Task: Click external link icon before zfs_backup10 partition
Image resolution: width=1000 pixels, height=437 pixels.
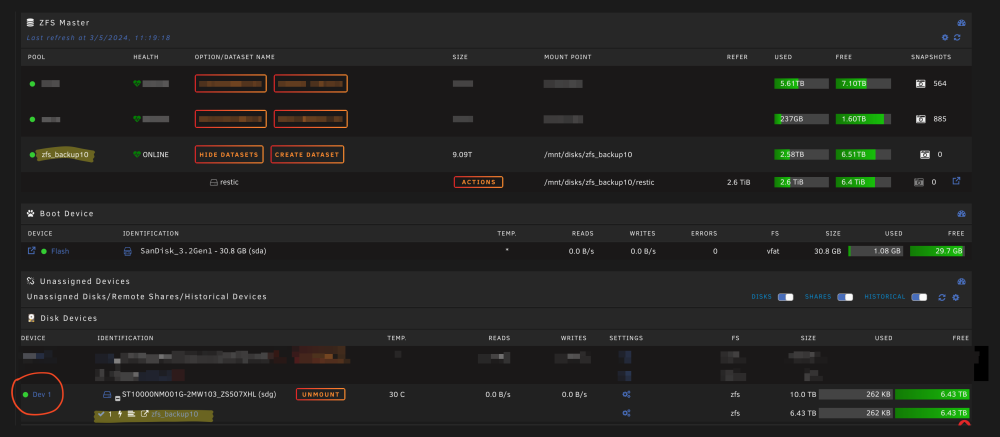Action: [x=144, y=414]
